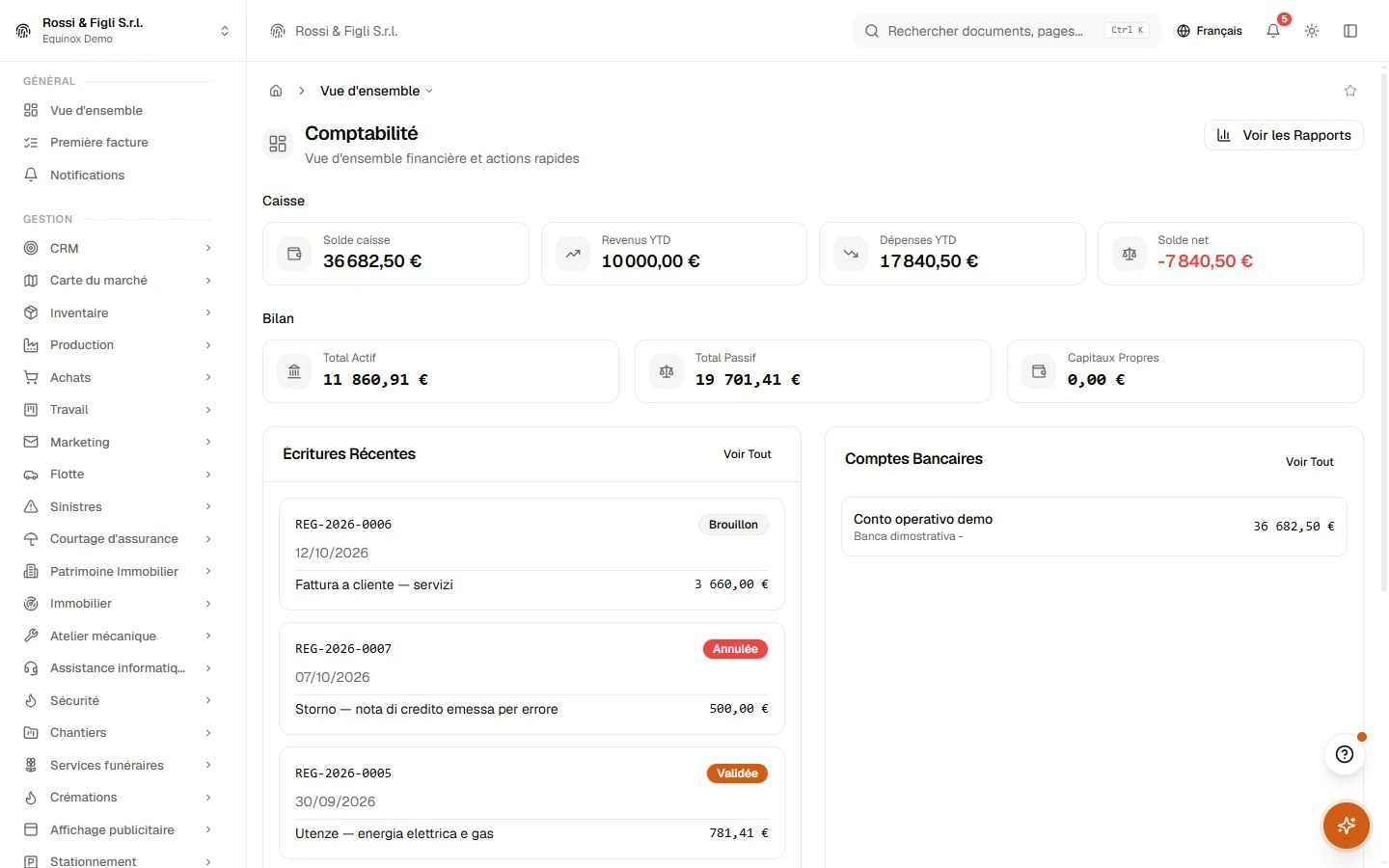Expand the Flotte sidebar section

118,475
